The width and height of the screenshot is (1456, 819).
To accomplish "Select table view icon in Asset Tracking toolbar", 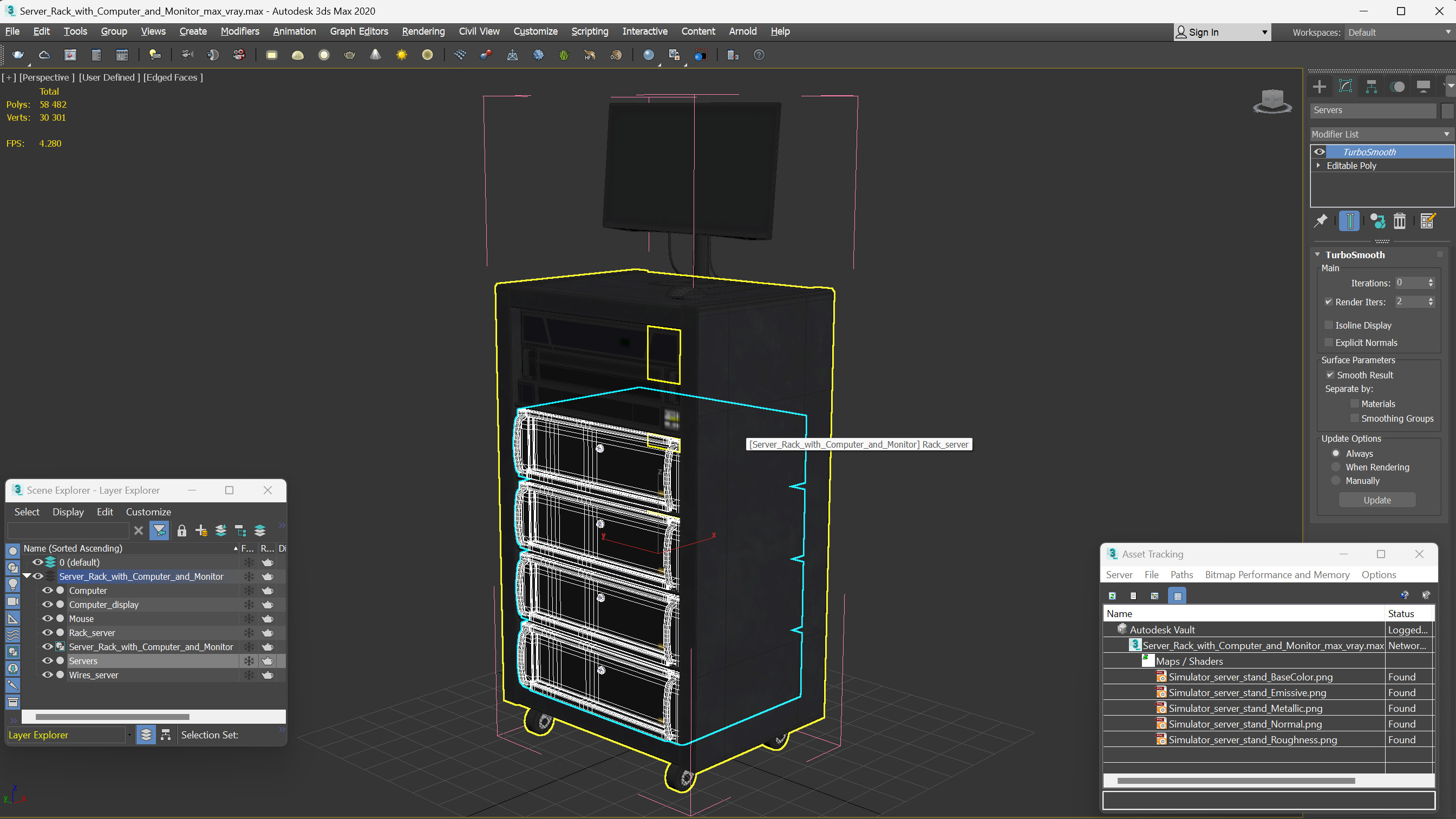I will pyautogui.click(x=1178, y=596).
